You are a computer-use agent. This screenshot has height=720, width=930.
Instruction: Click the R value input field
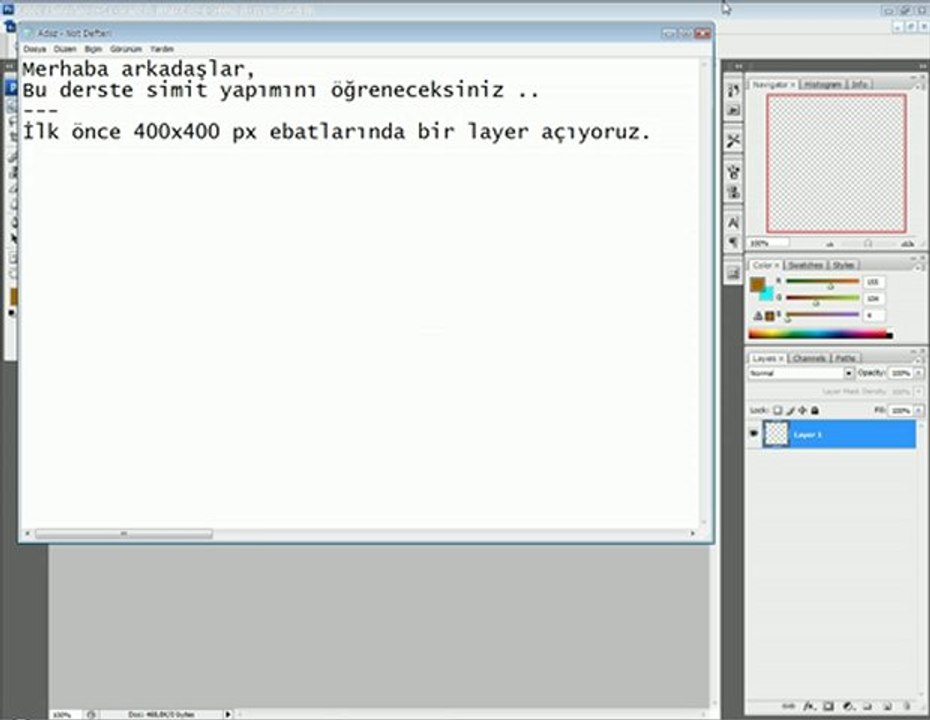coord(874,282)
